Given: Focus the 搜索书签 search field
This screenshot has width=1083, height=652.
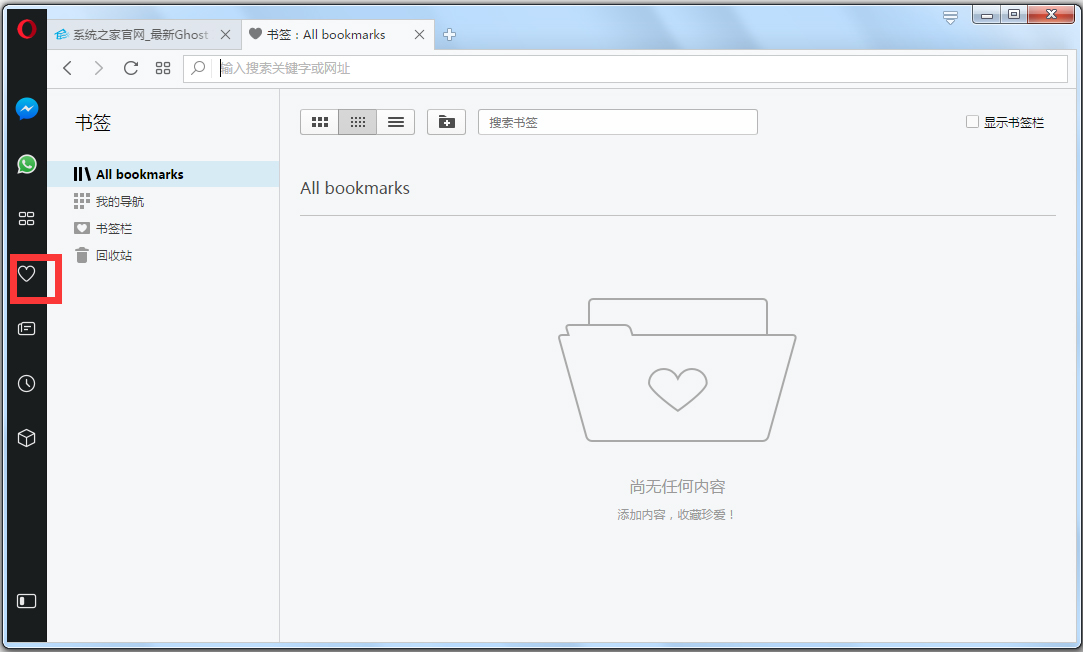Looking at the screenshot, I should coord(617,122).
